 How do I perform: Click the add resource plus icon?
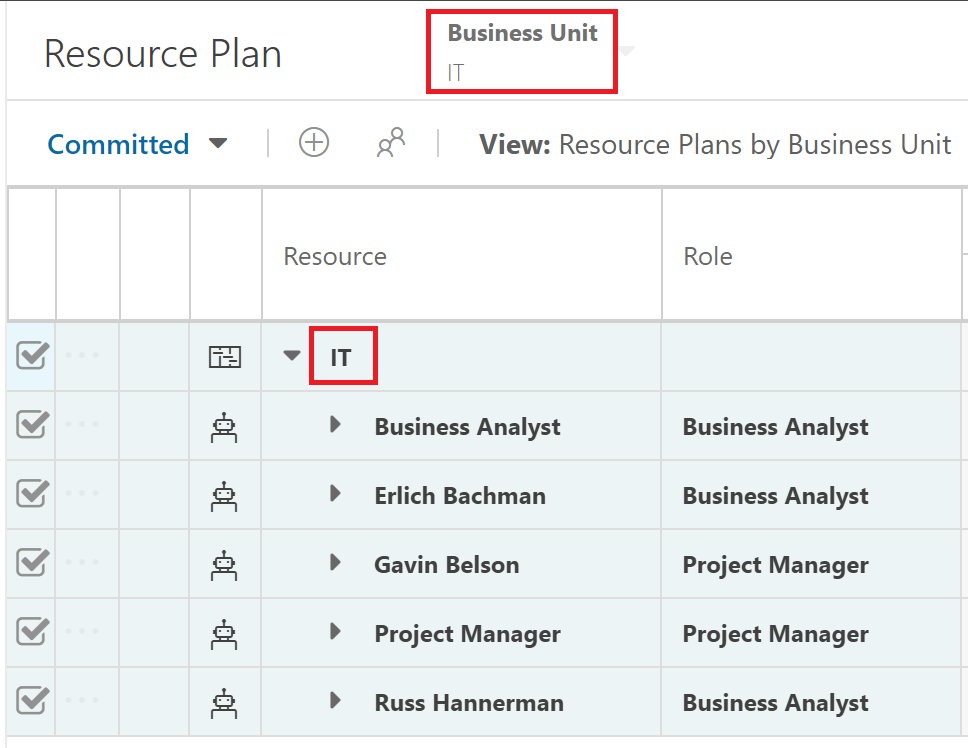(314, 143)
